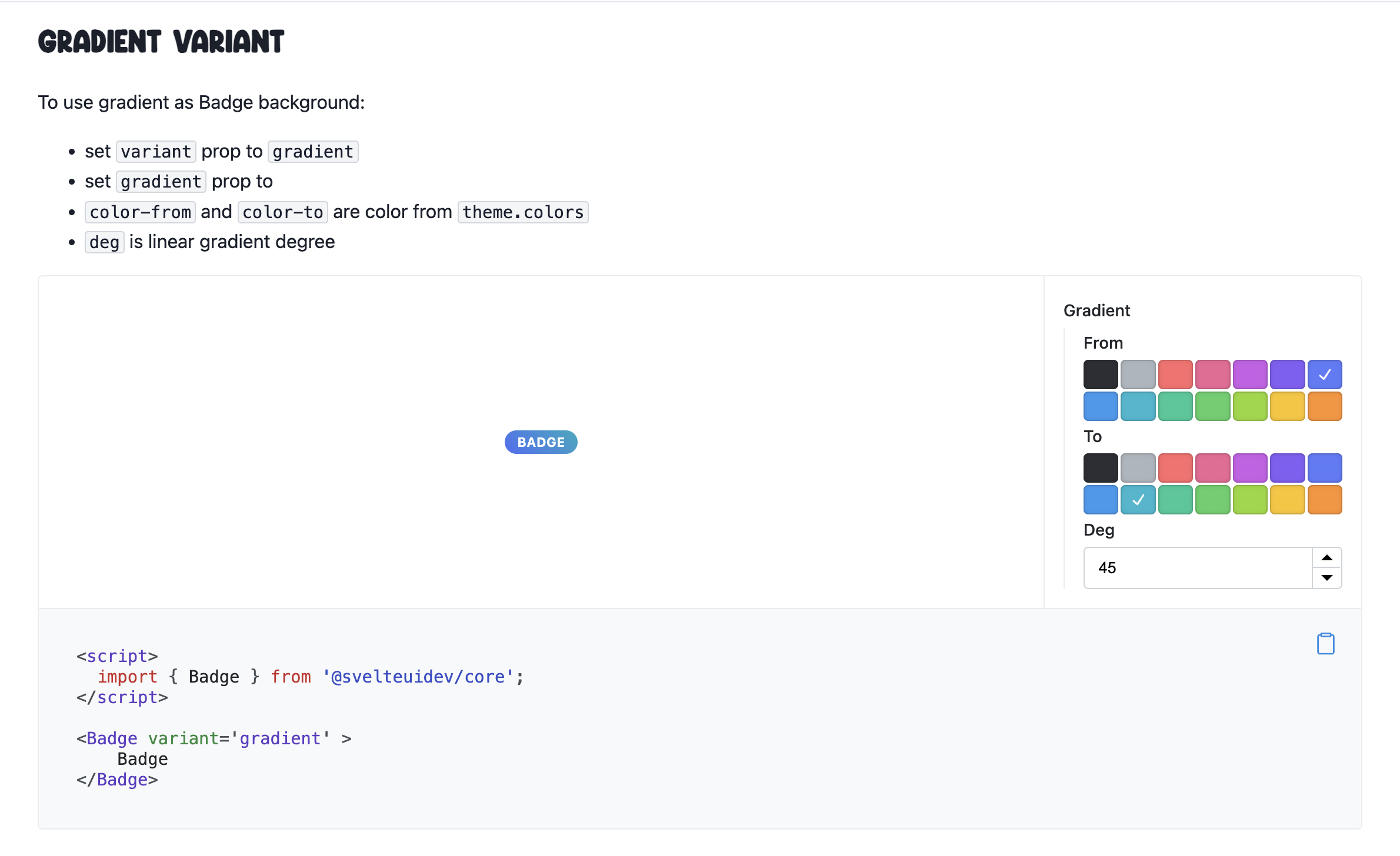Select the pink swatch in To row
The height and width of the screenshot is (856, 1400).
pyautogui.click(x=1212, y=467)
